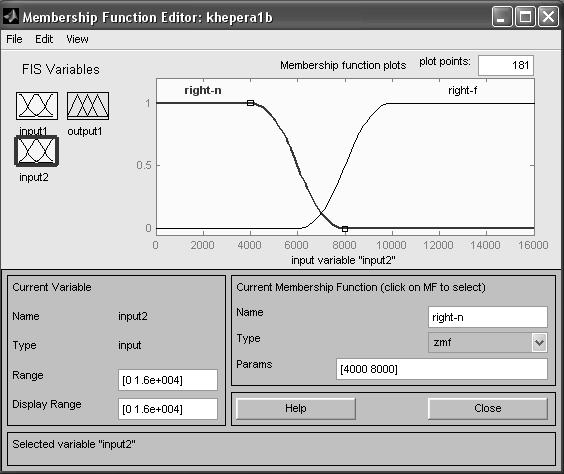The width and height of the screenshot is (564, 474).
Task: Open the membership function Type dropdown
Action: pyautogui.click(x=488, y=342)
